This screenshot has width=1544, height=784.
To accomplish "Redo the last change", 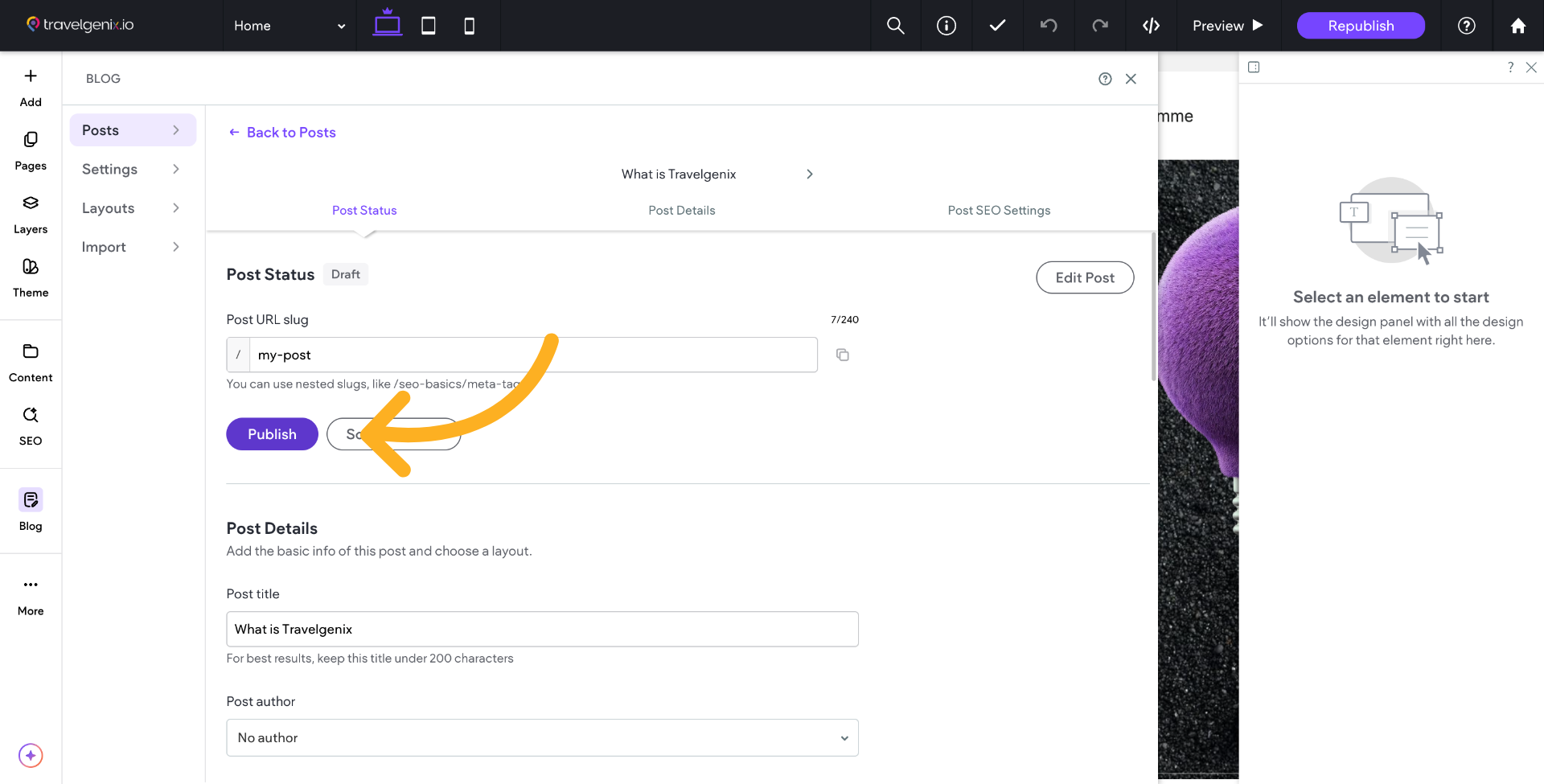I will (x=1100, y=25).
